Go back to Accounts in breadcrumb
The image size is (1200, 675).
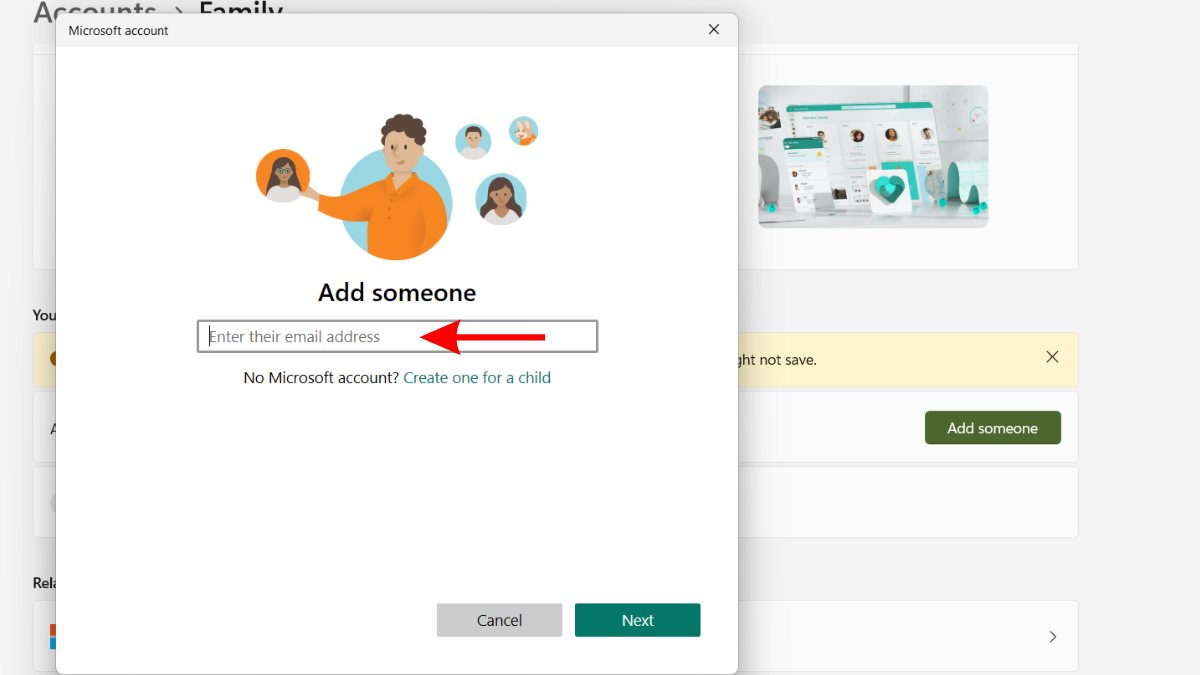pyautogui.click(x=95, y=12)
